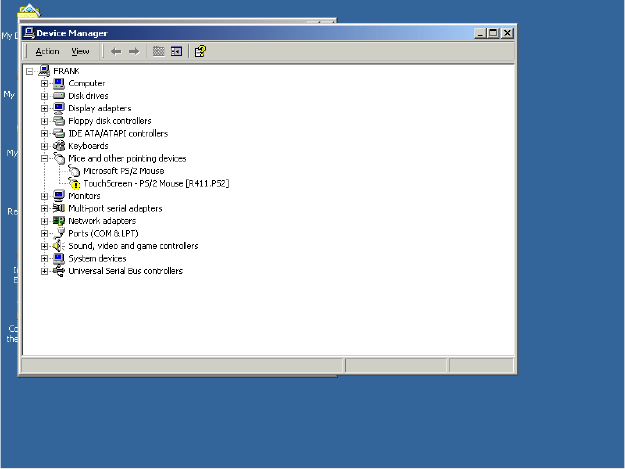This screenshot has height=469, width=625.
Task: Expand the Network adapters category
Action: click(x=44, y=221)
